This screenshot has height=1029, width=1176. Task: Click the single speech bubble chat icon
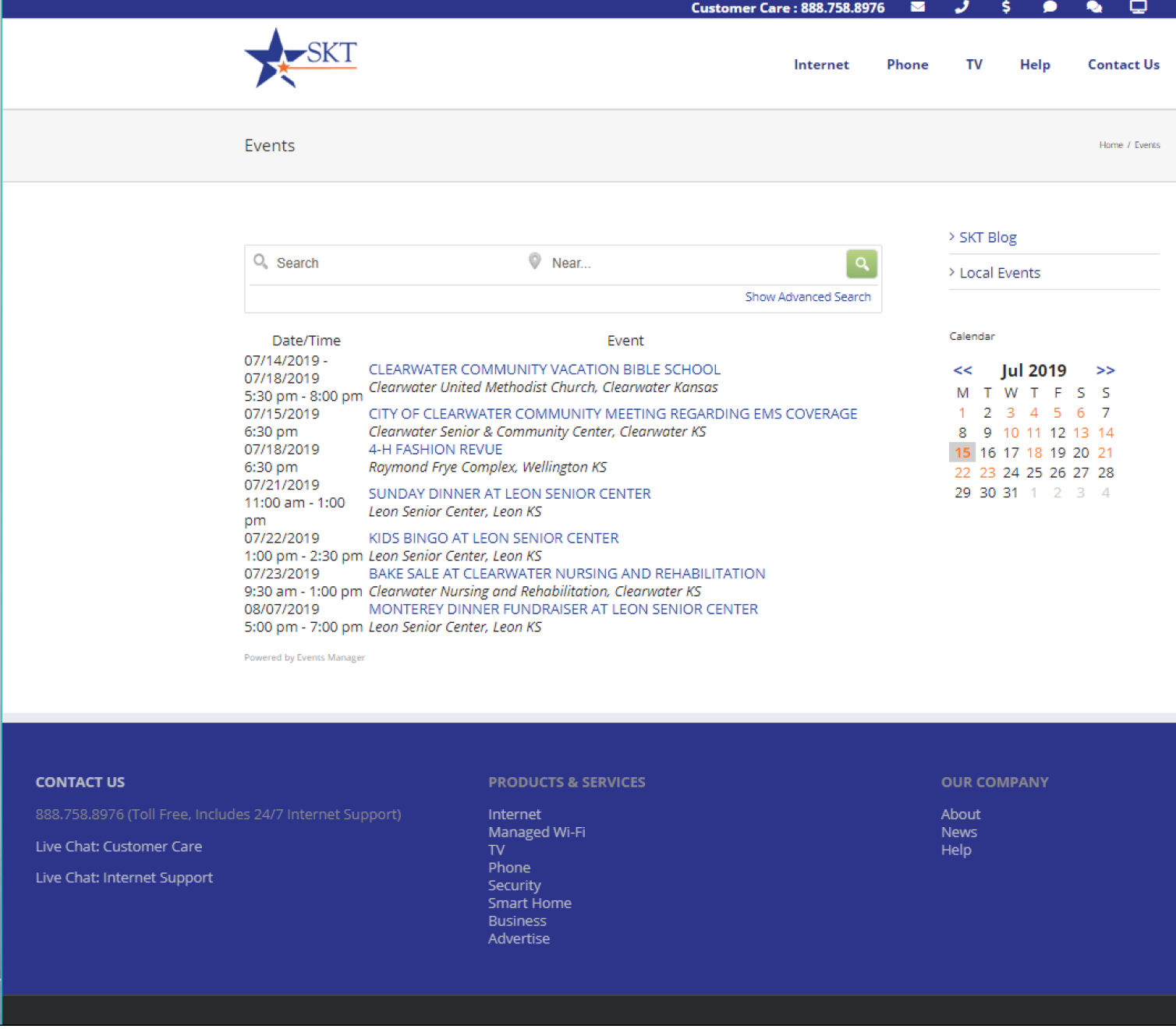(1050, 7)
